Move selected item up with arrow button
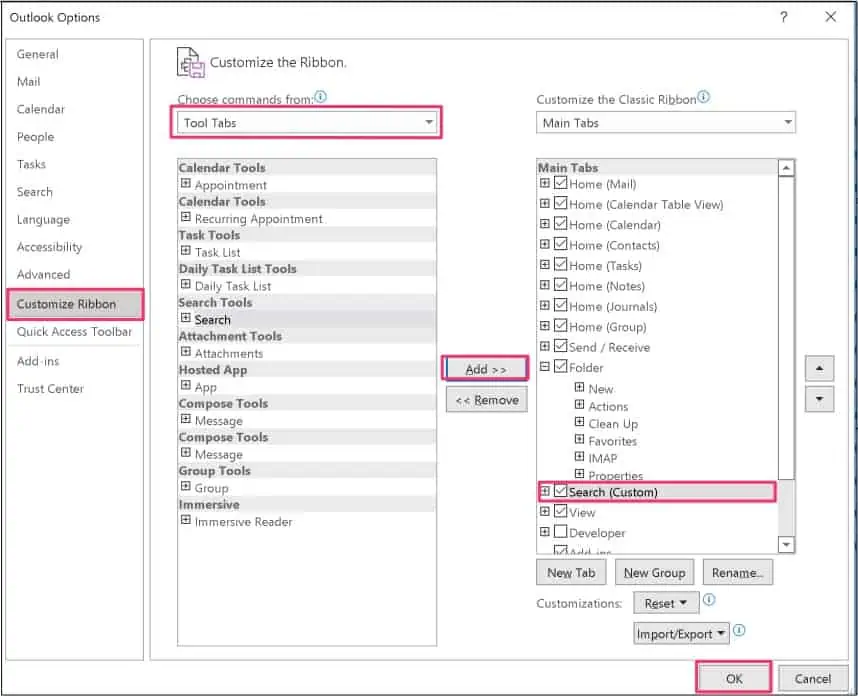This screenshot has height=696, width=858. (x=819, y=369)
